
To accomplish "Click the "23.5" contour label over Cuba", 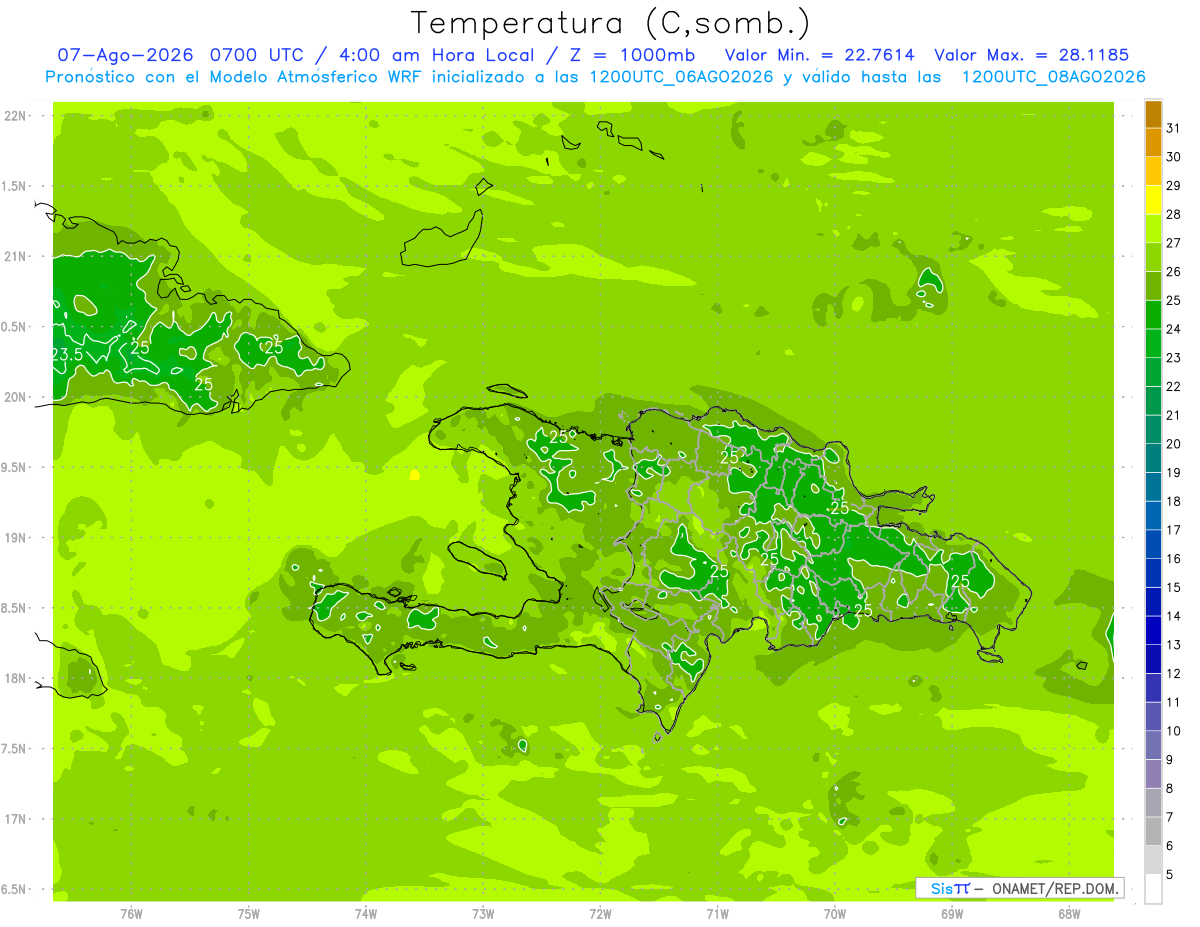I will click(x=67, y=354).
